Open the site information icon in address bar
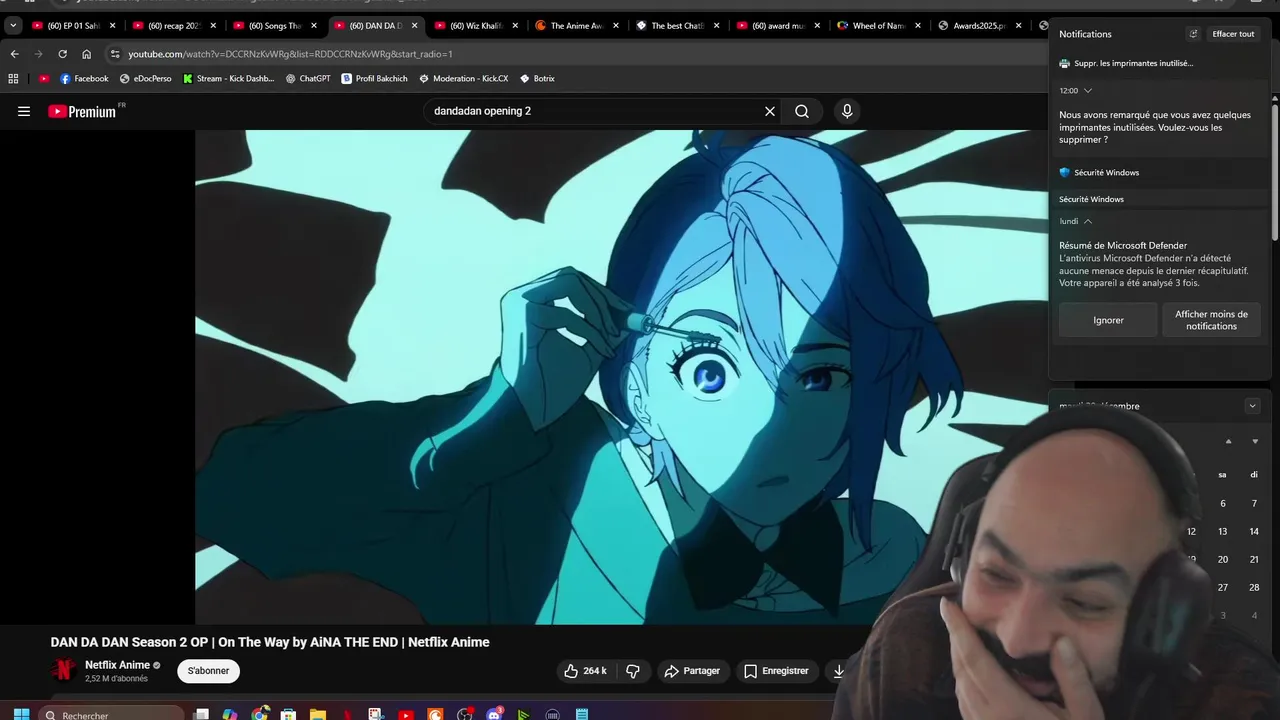 pos(115,54)
